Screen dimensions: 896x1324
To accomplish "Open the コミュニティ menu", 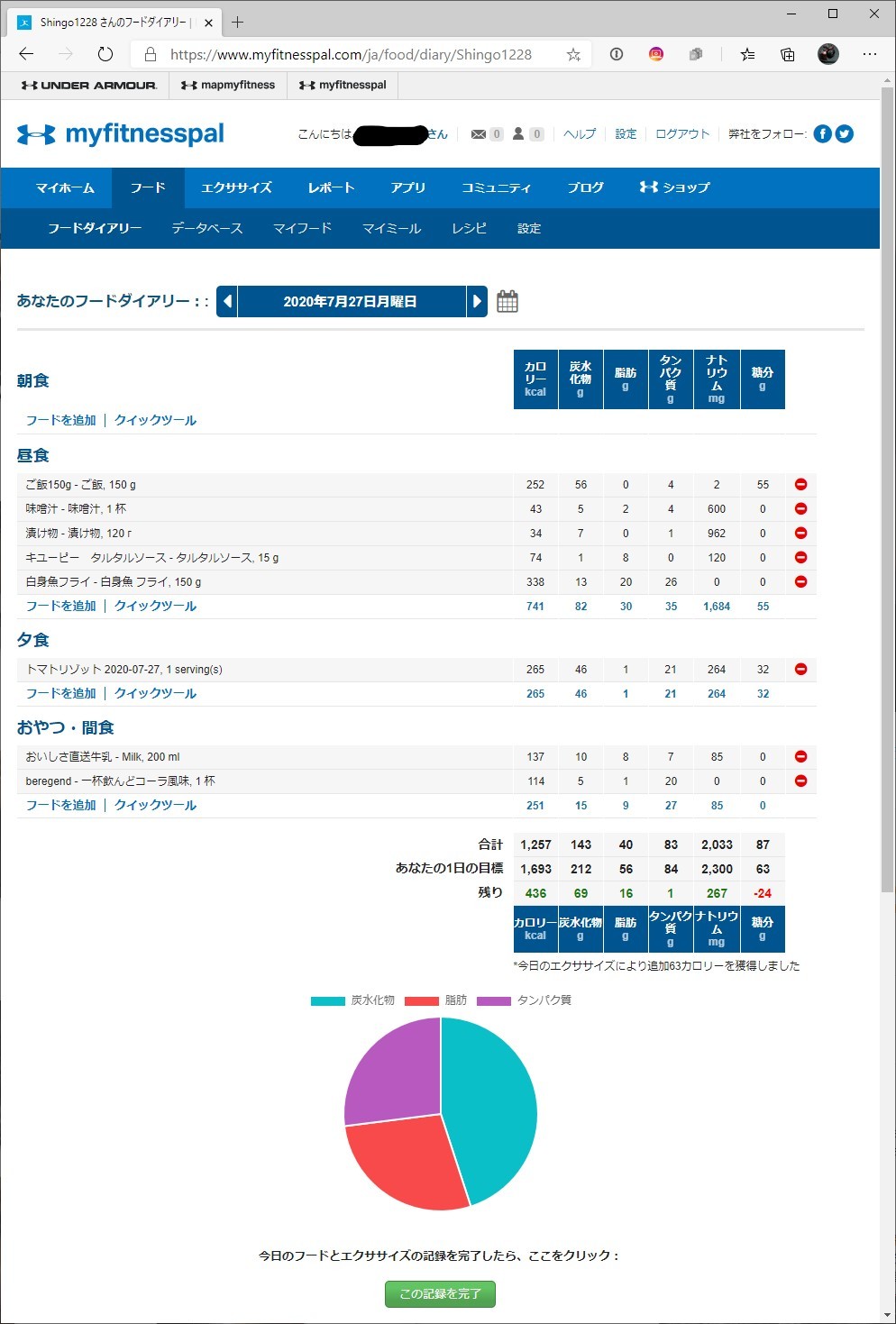I will pyautogui.click(x=496, y=187).
